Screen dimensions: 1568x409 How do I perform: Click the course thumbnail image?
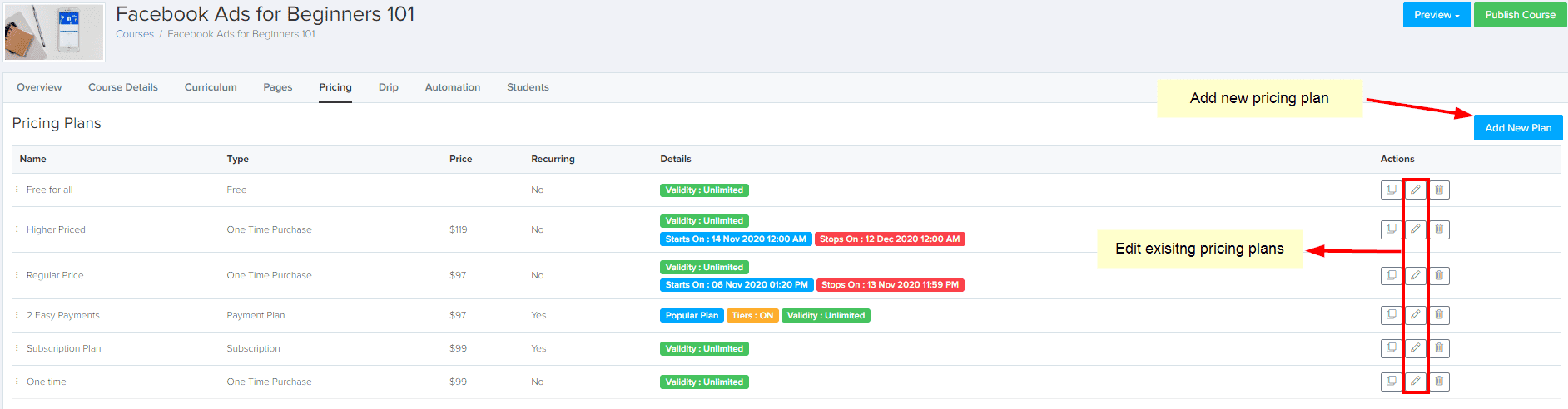pos(55,32)
